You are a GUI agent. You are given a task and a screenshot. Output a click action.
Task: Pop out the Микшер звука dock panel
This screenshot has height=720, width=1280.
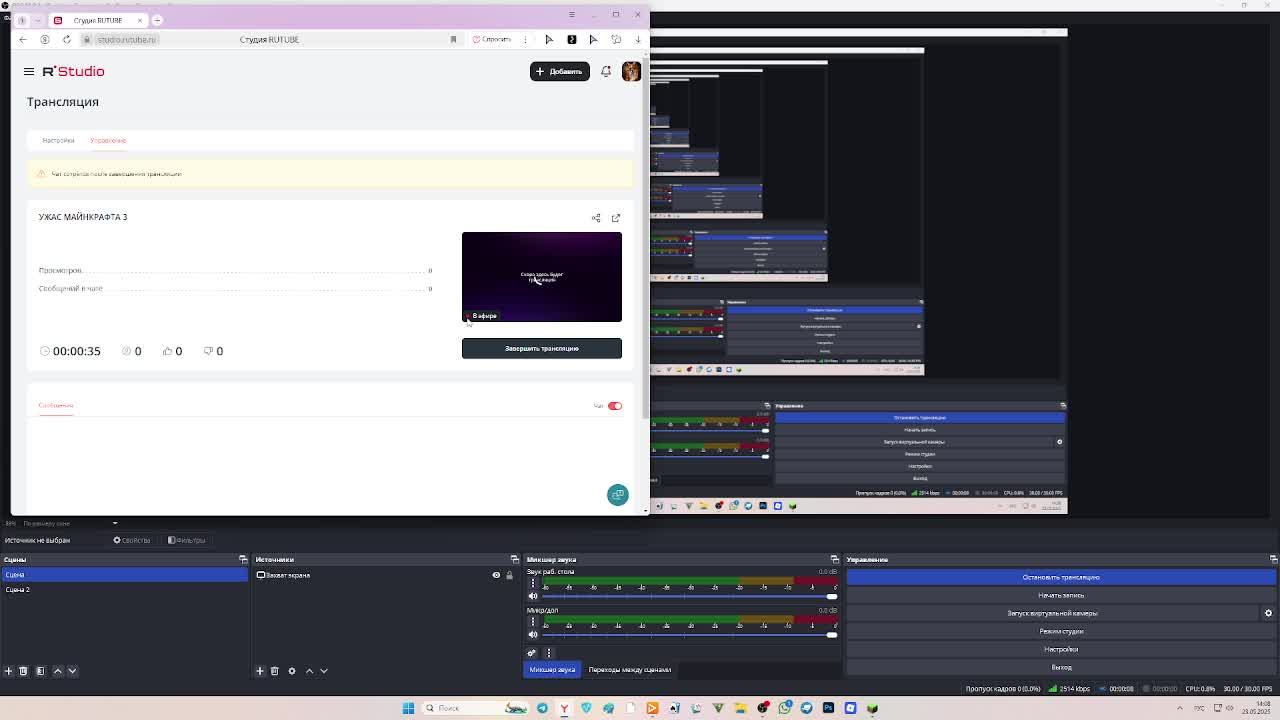[x=835, y=559]
